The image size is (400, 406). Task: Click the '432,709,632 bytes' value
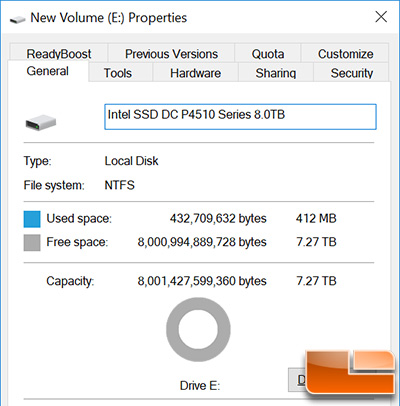click(218, 219)
